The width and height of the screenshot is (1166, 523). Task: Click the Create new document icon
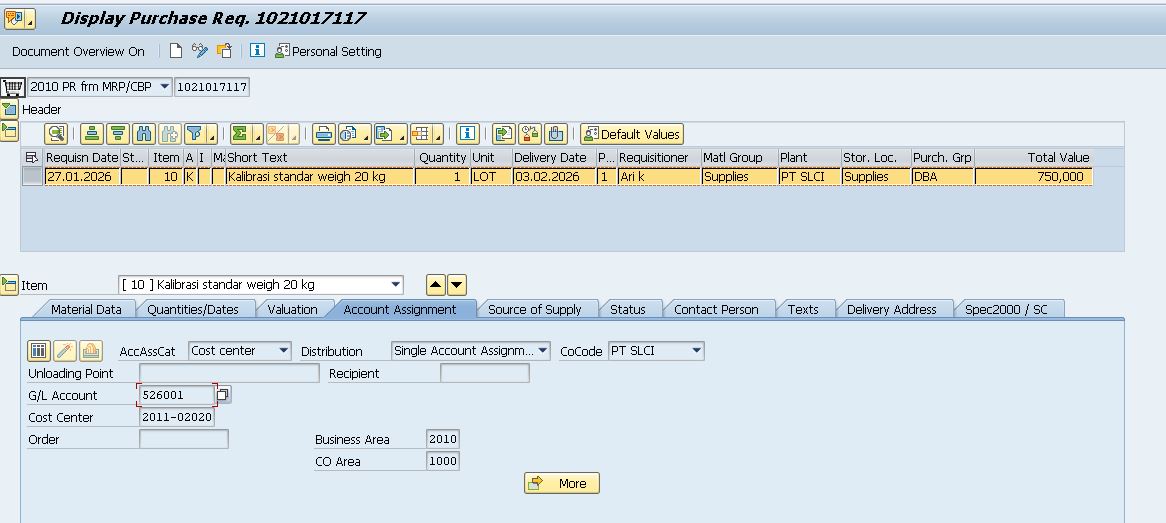coord(176,51)
